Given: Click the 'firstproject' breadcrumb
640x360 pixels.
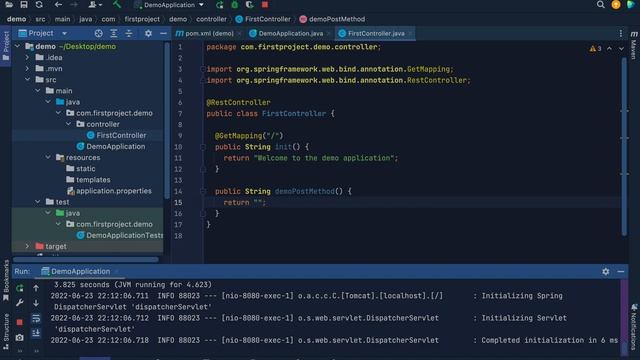Looking at the screenshot, I should [142, 19].
